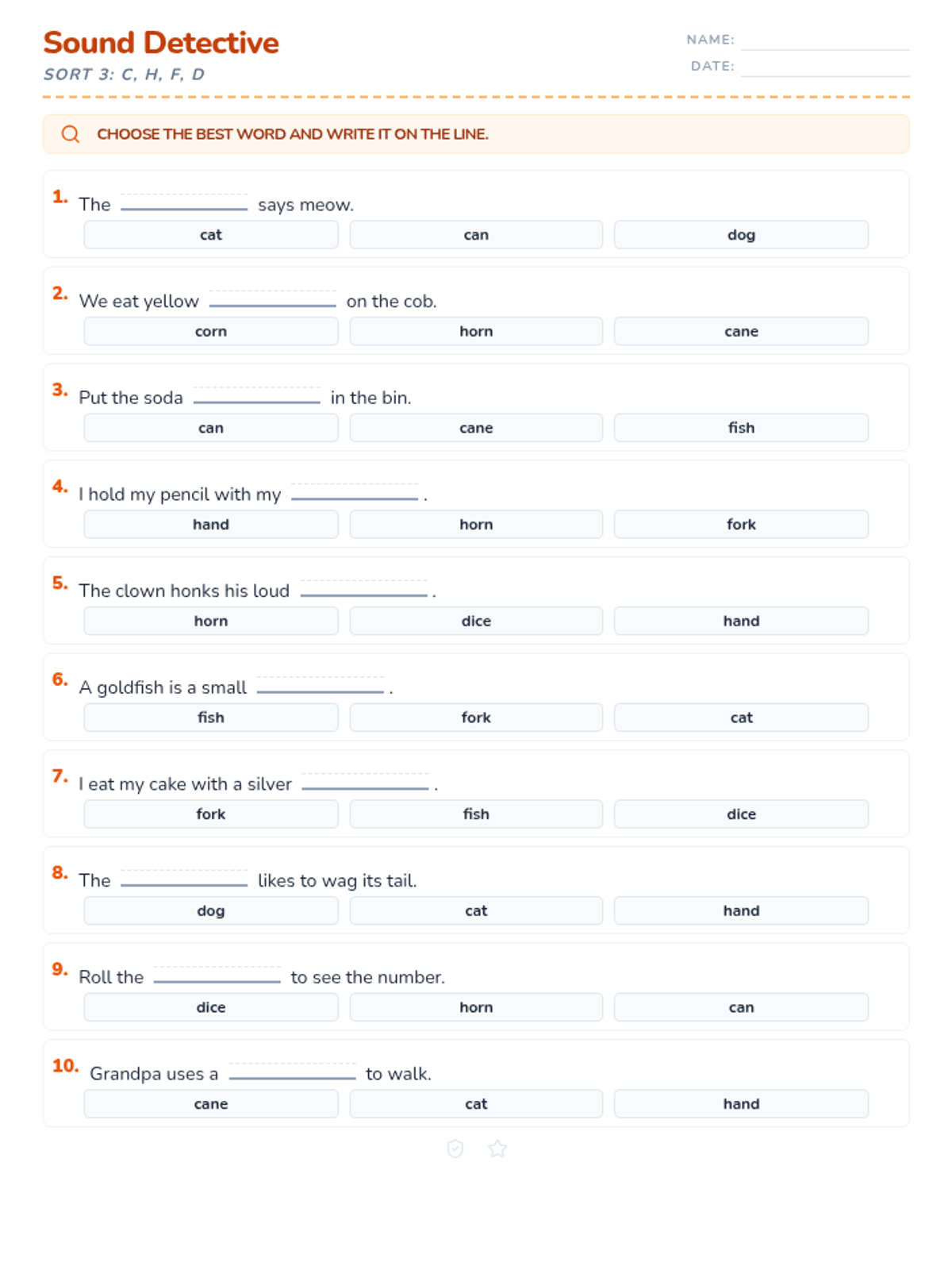Viewport: 952px width, 1270px height.
Task: Choose "cat" for question 1
Action: 211,235
